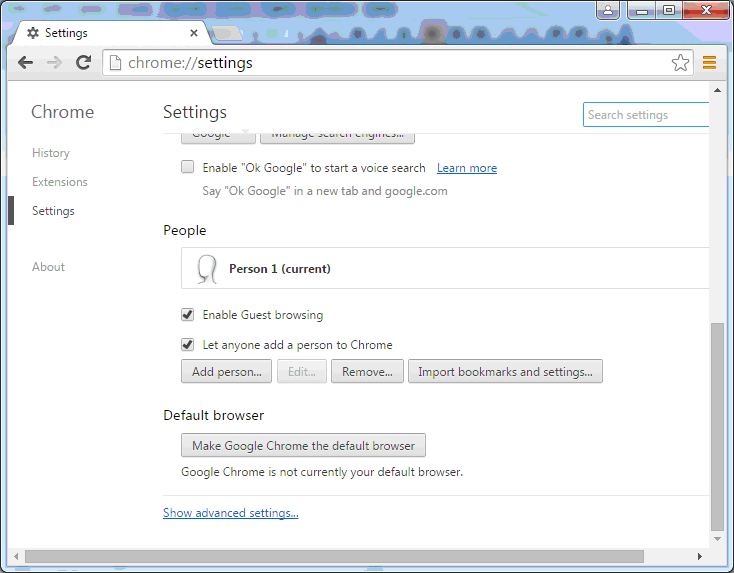This screenshot has width=734, height=573.
Task: Uncheck Enable Guest browsing
Action: click(188, 315)
